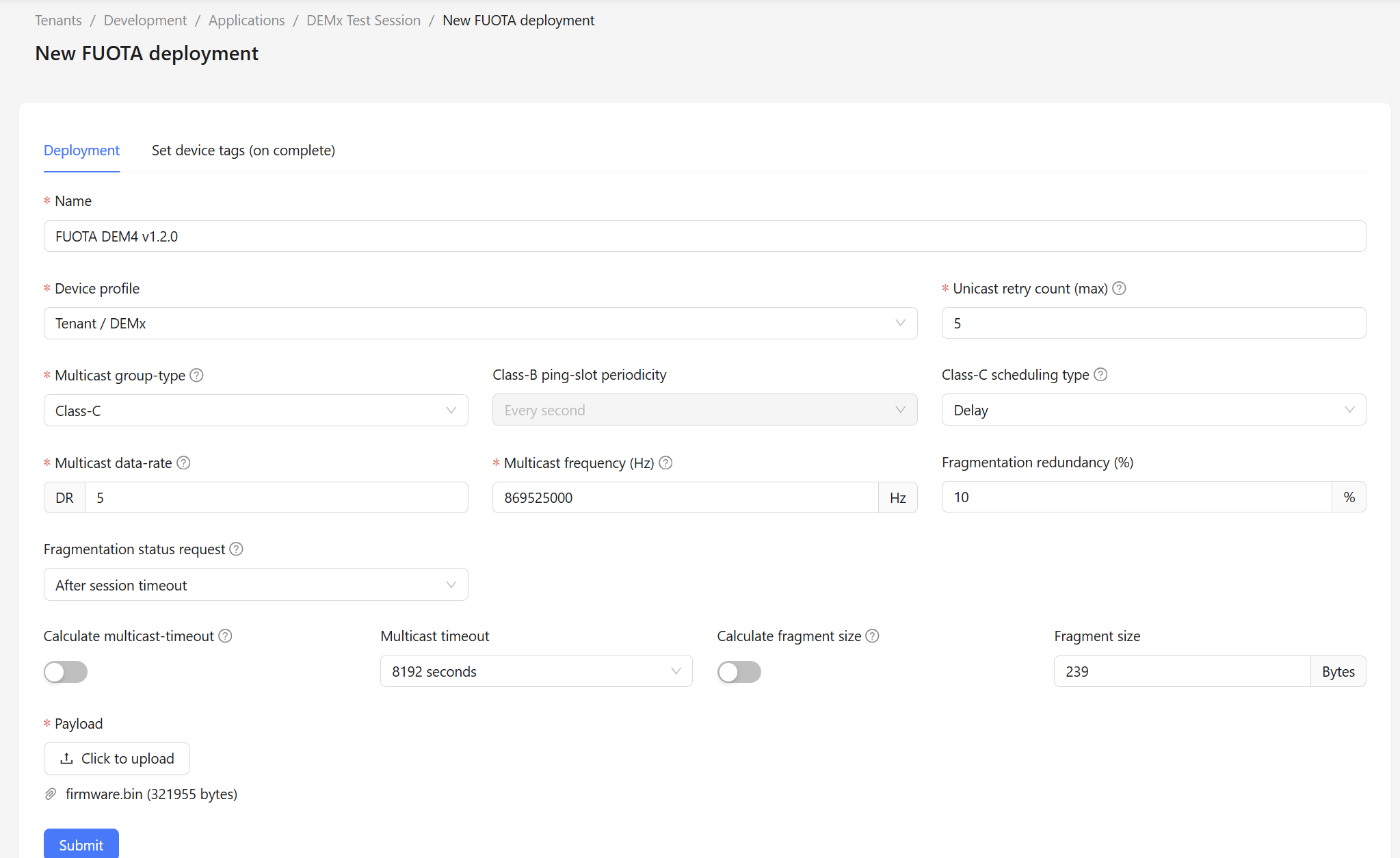Go to Tenants in breadcrumb
Screen dimensions: 1400x858
coord(58,21)
